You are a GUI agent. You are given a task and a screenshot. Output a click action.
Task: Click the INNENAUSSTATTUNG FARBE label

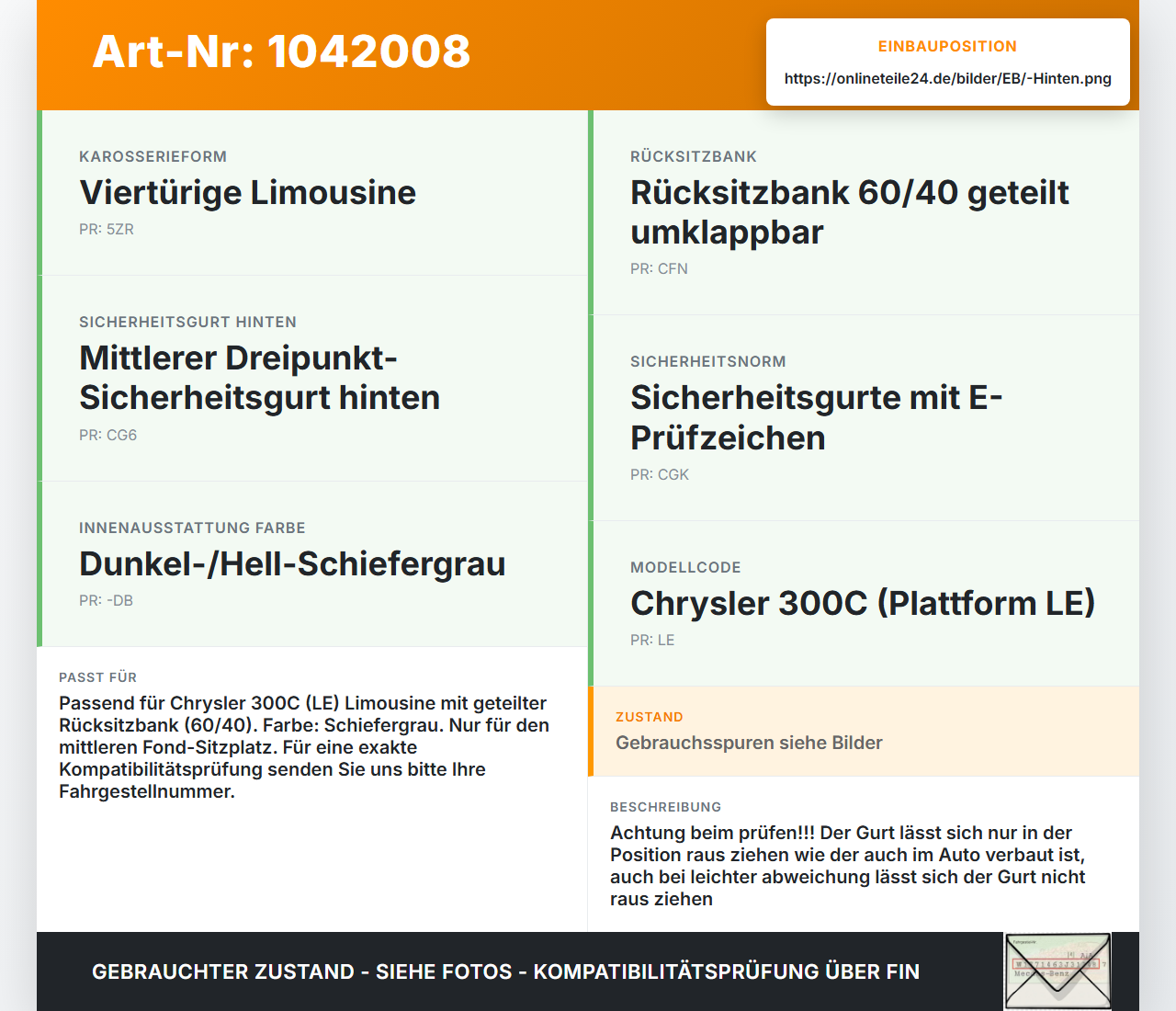point(192,528)
